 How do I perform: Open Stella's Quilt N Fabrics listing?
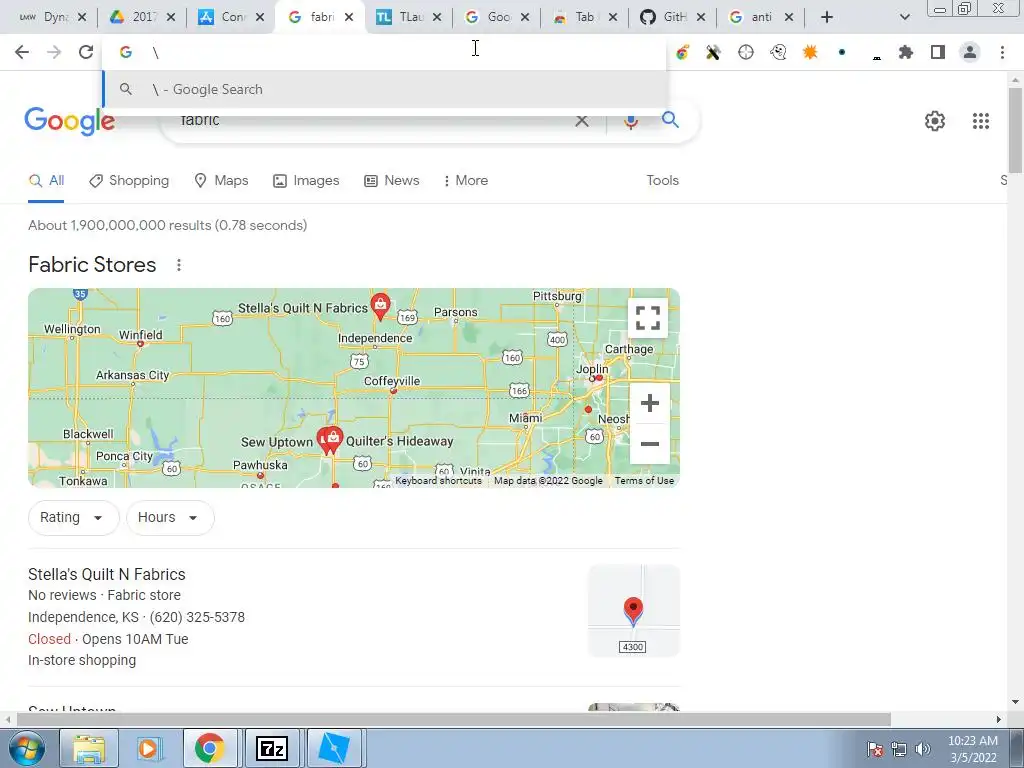106,574
